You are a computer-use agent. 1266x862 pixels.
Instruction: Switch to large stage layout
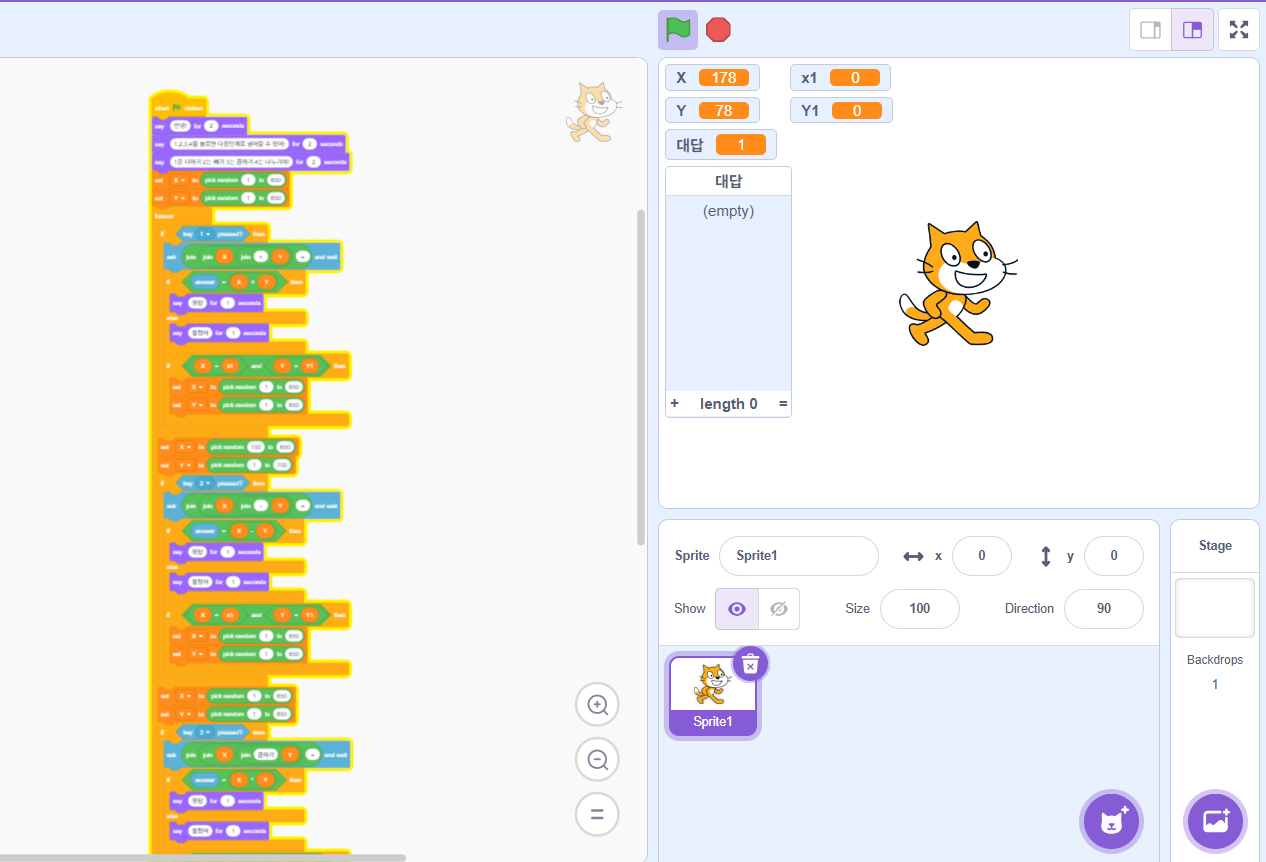click(1192, 30)
